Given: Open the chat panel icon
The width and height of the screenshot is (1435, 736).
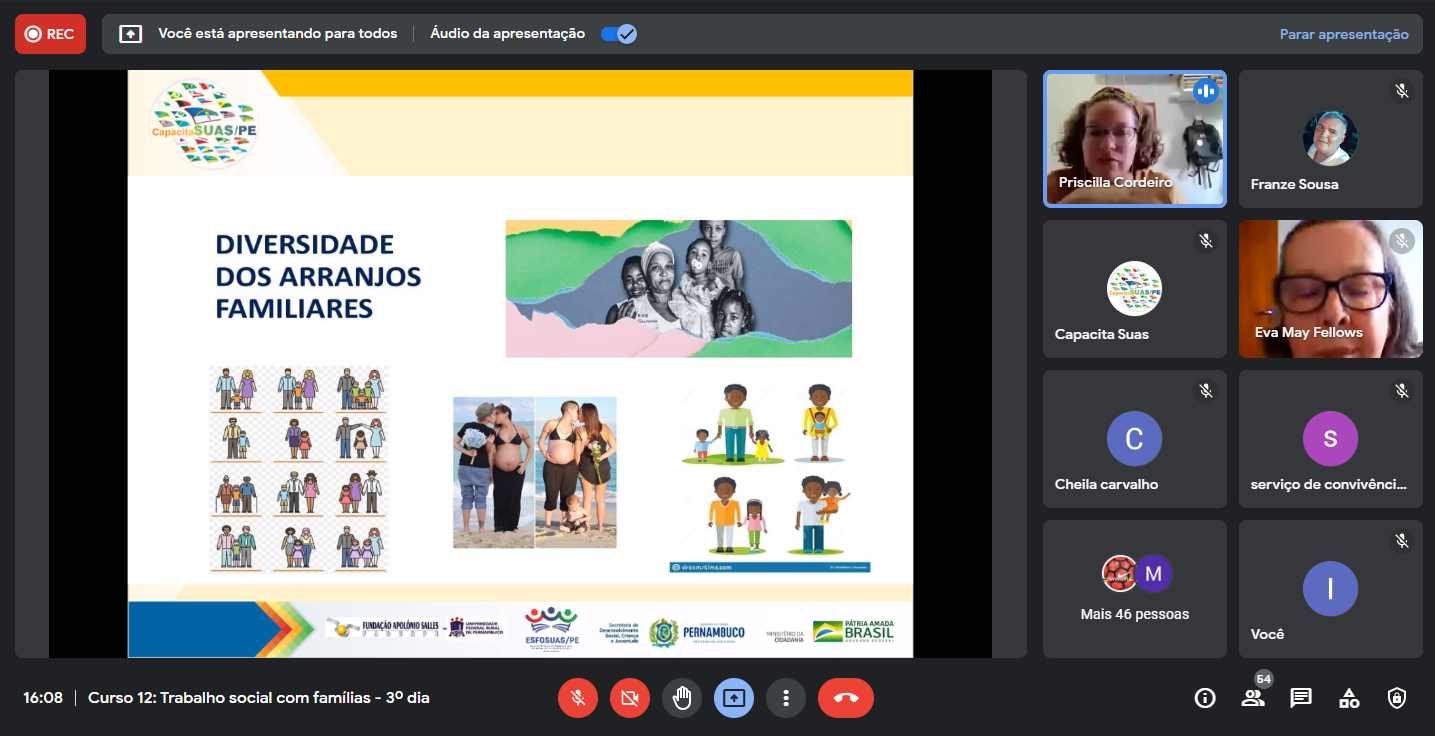Looking at the screenshot, I should coord(1301,698).
